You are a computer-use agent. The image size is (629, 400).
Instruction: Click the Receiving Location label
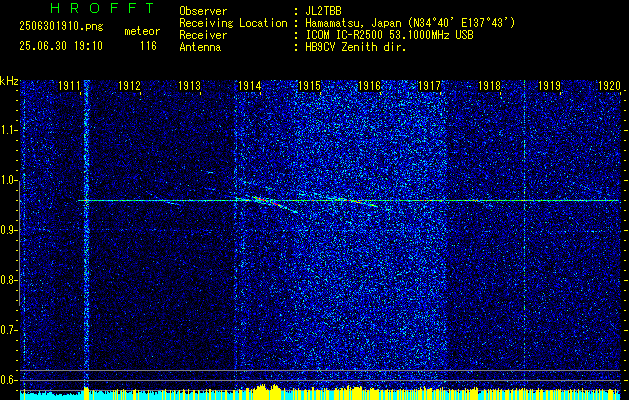point(233,23)
